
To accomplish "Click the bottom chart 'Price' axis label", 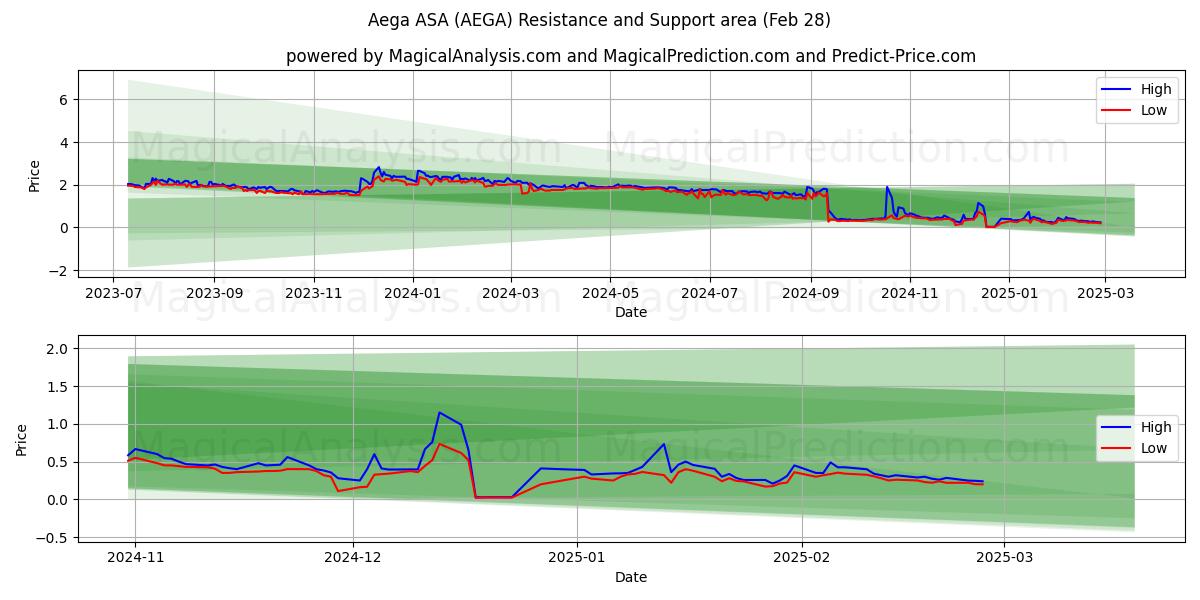I will coord(22,440).
